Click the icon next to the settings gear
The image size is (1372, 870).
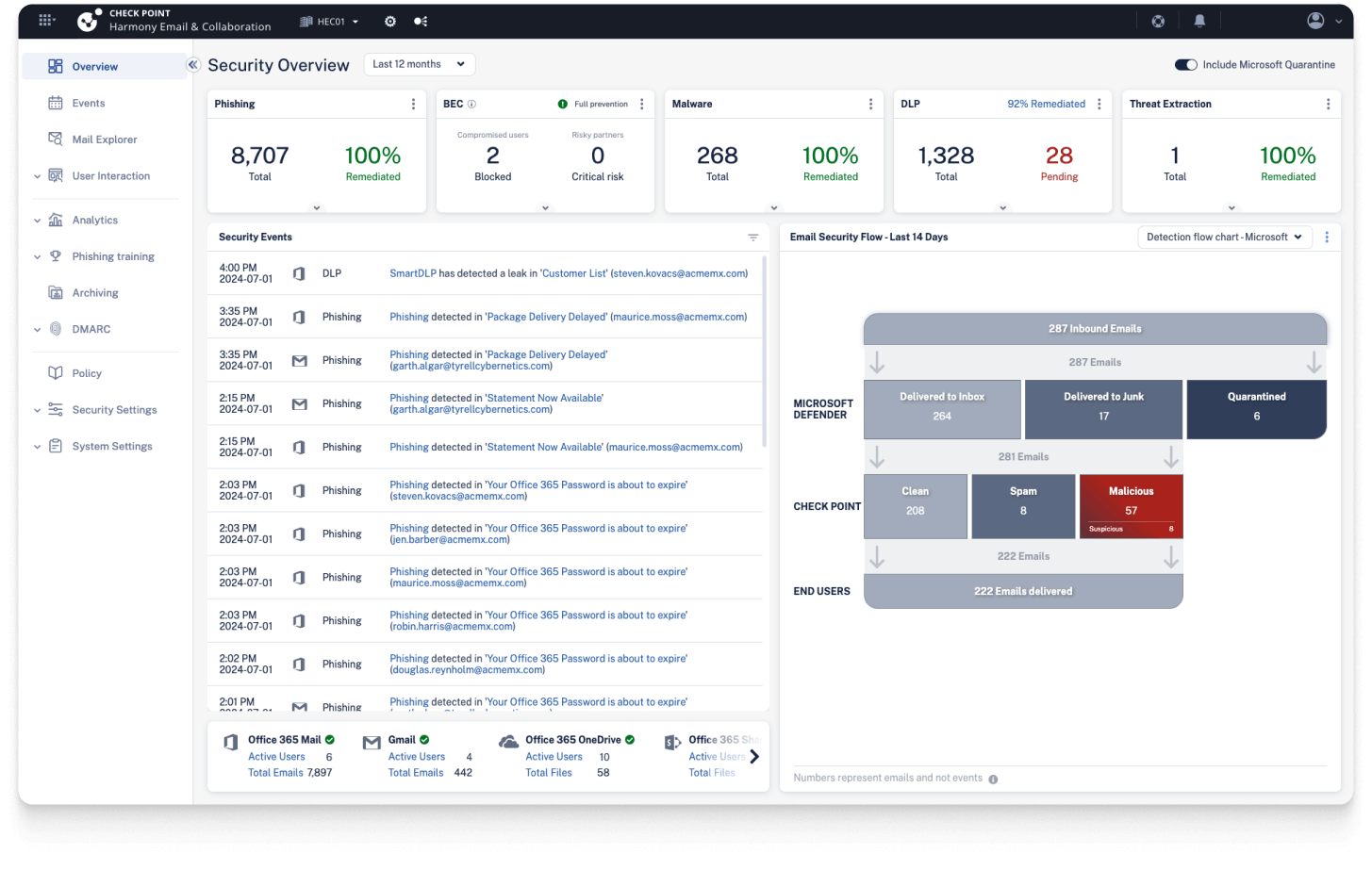click(x=421, y=21)
